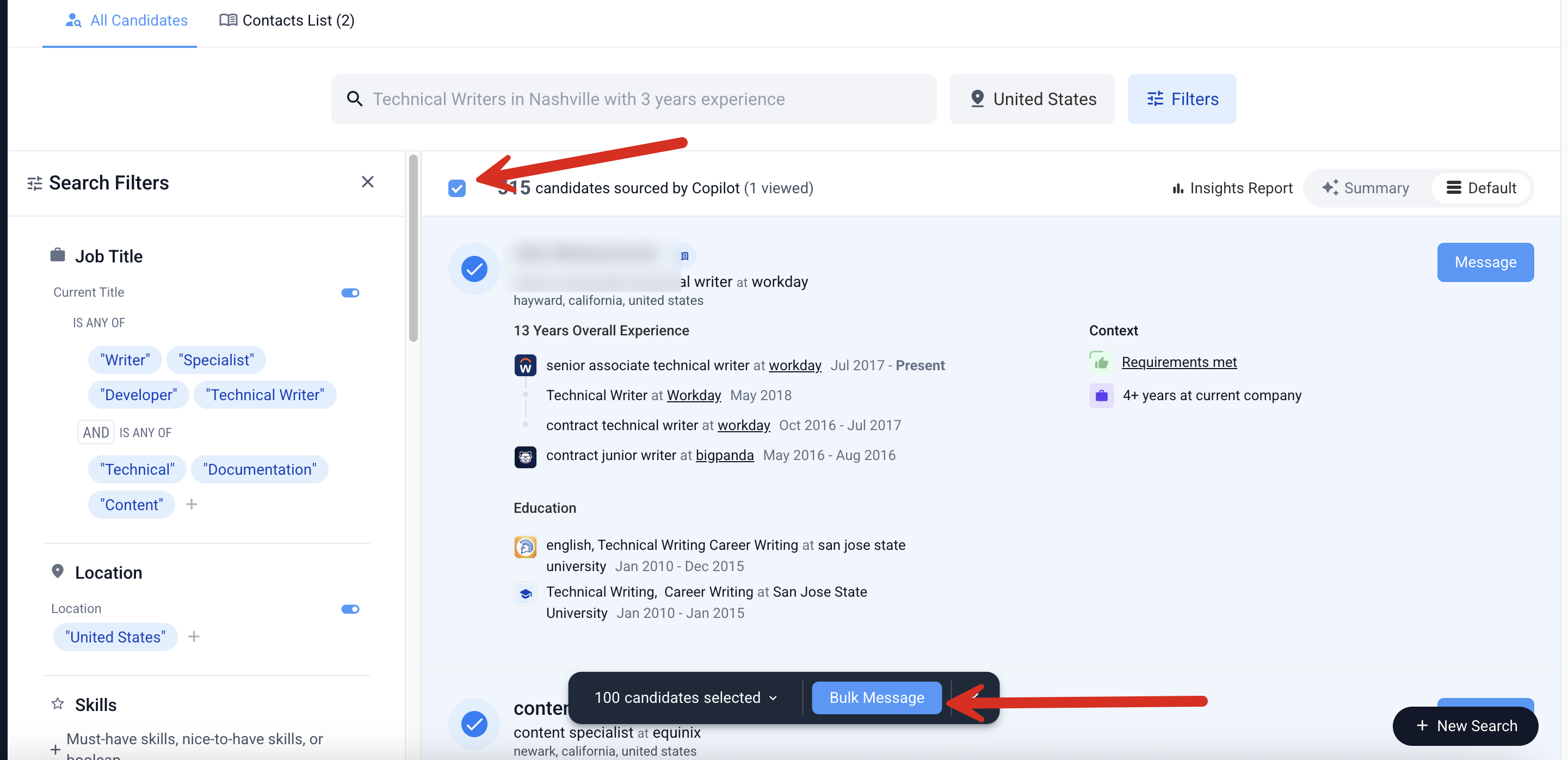Click the candidate search input field
The height and width of the screenshot is (760, 1568).
tap(633, 99)
